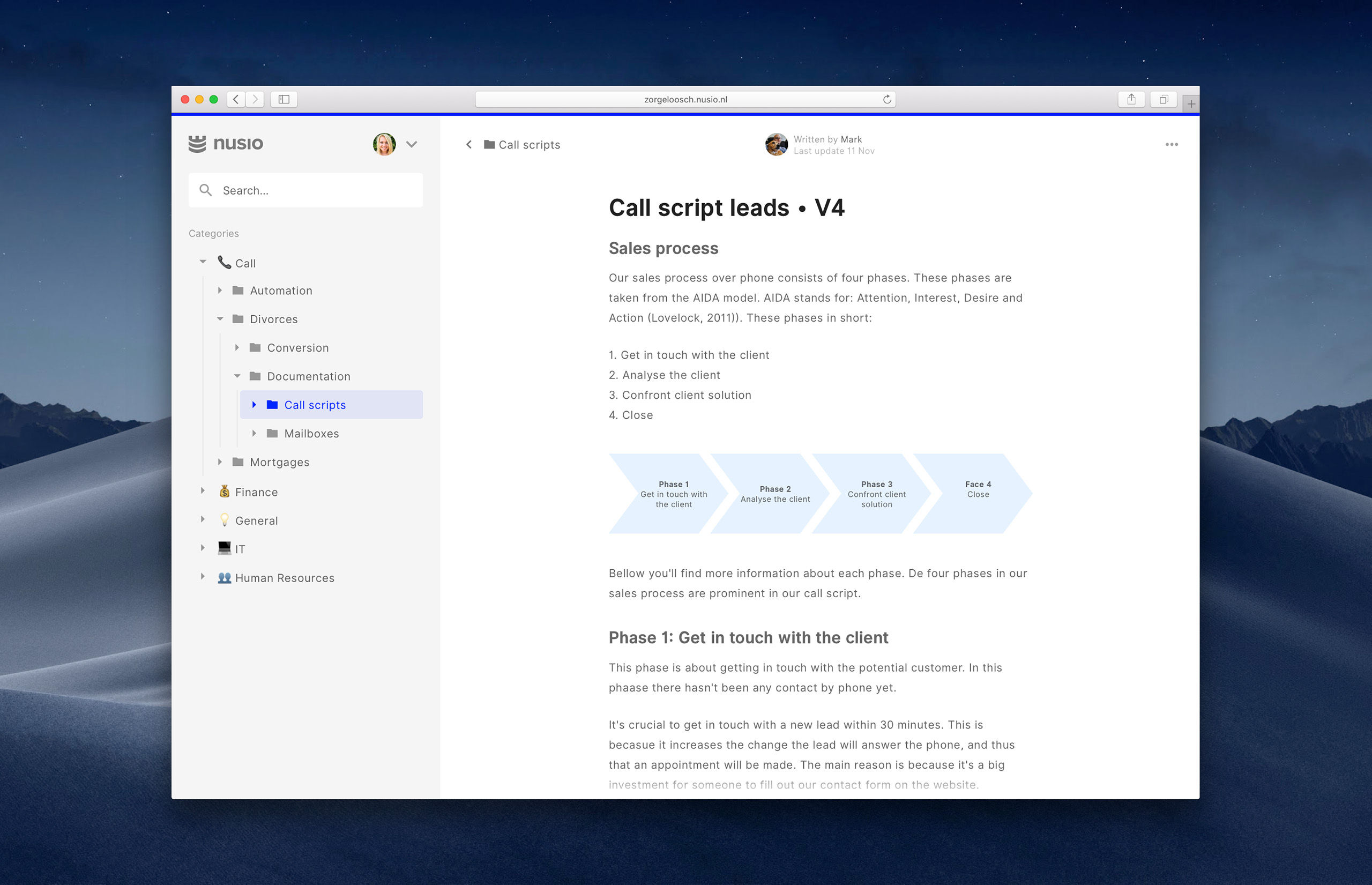Expand the Automation folder arrow

click(220, 291)
